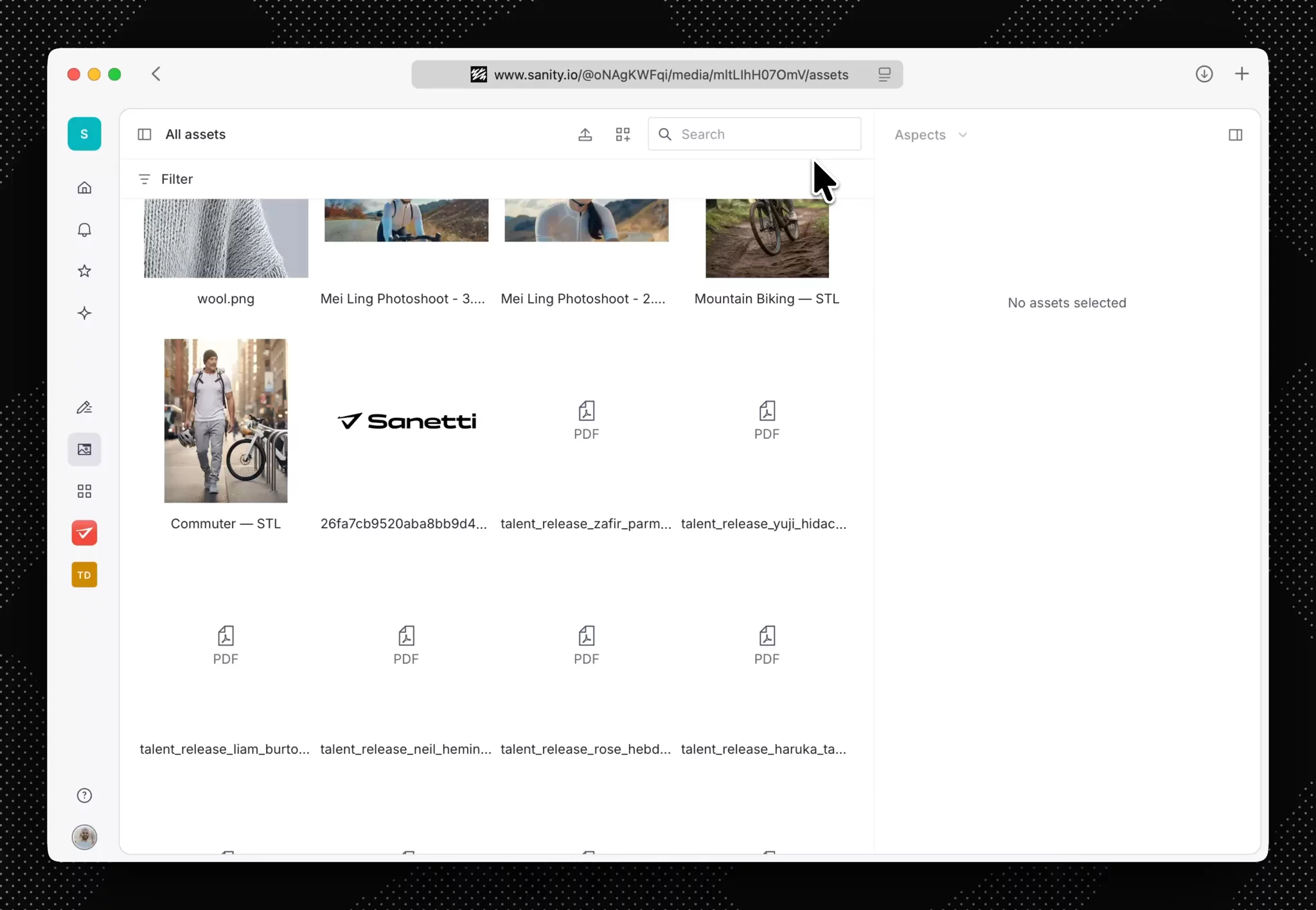Viewport: 1316px width, 910px height.
Task: Select the Commuter — STL image thumbnail
Action: tap(226, 421)
